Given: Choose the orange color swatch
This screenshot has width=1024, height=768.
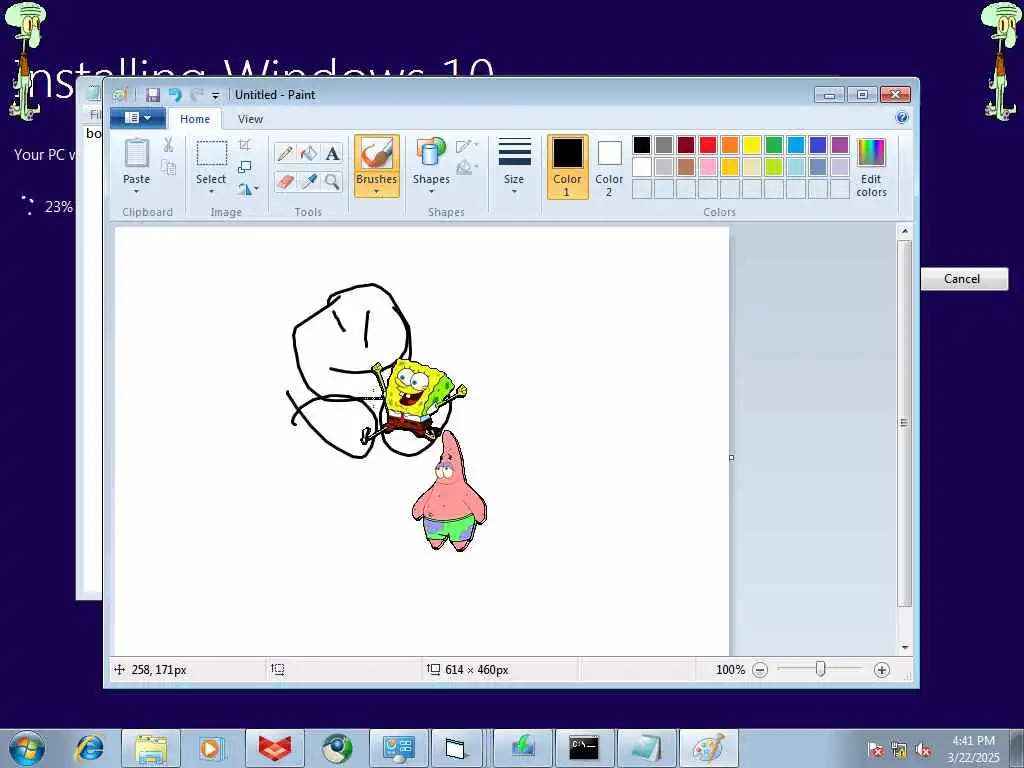Looking at the screenshot, I should pos(730,145).
